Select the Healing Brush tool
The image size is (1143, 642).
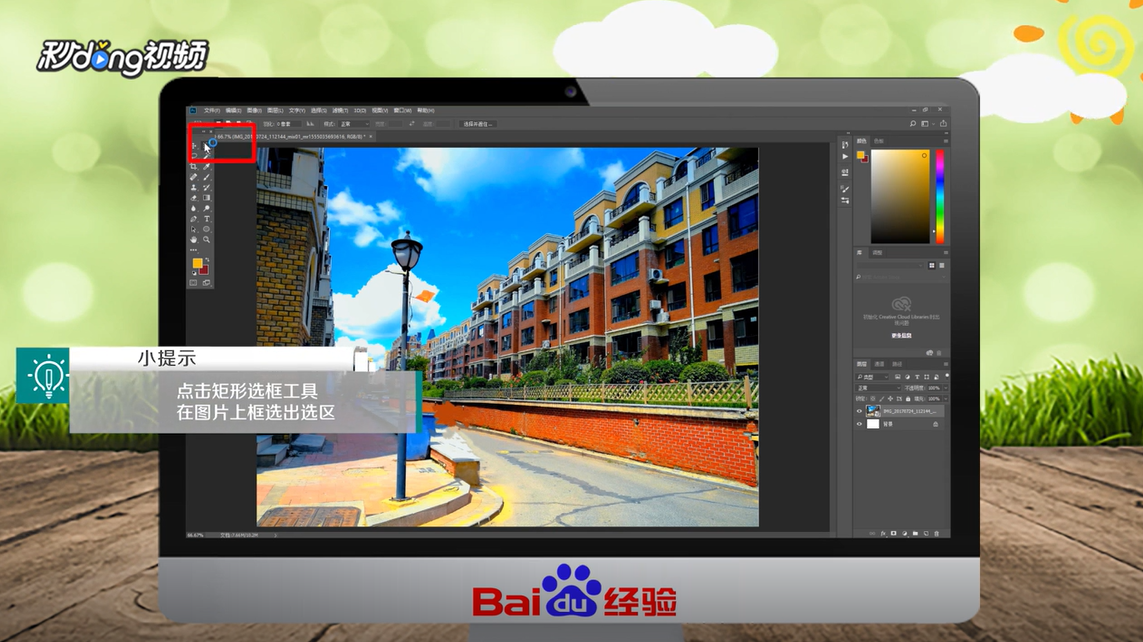[x=193, y=177]
